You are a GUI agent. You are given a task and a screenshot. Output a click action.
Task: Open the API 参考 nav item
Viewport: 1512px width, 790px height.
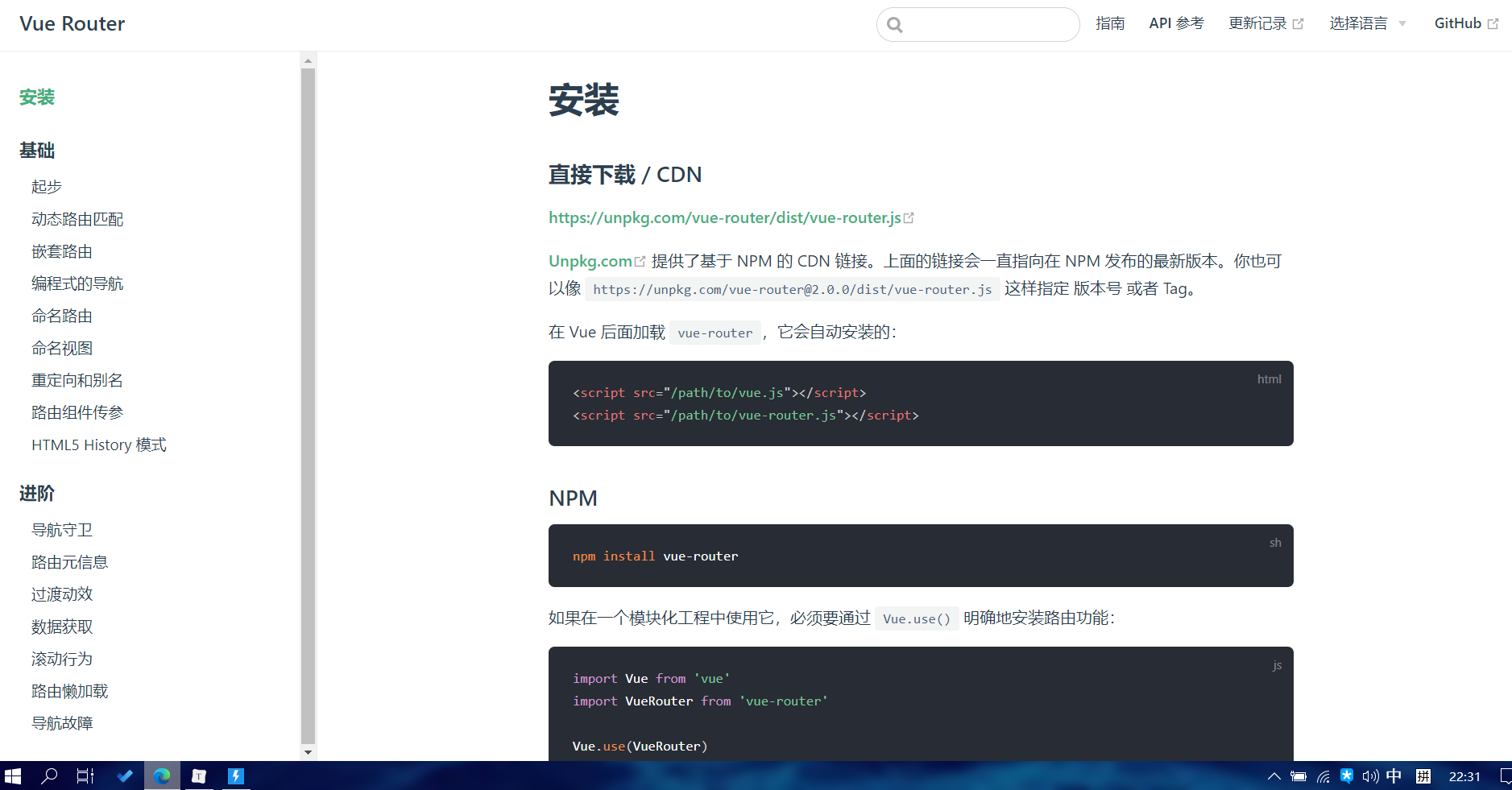click(x=1176, y=23)
